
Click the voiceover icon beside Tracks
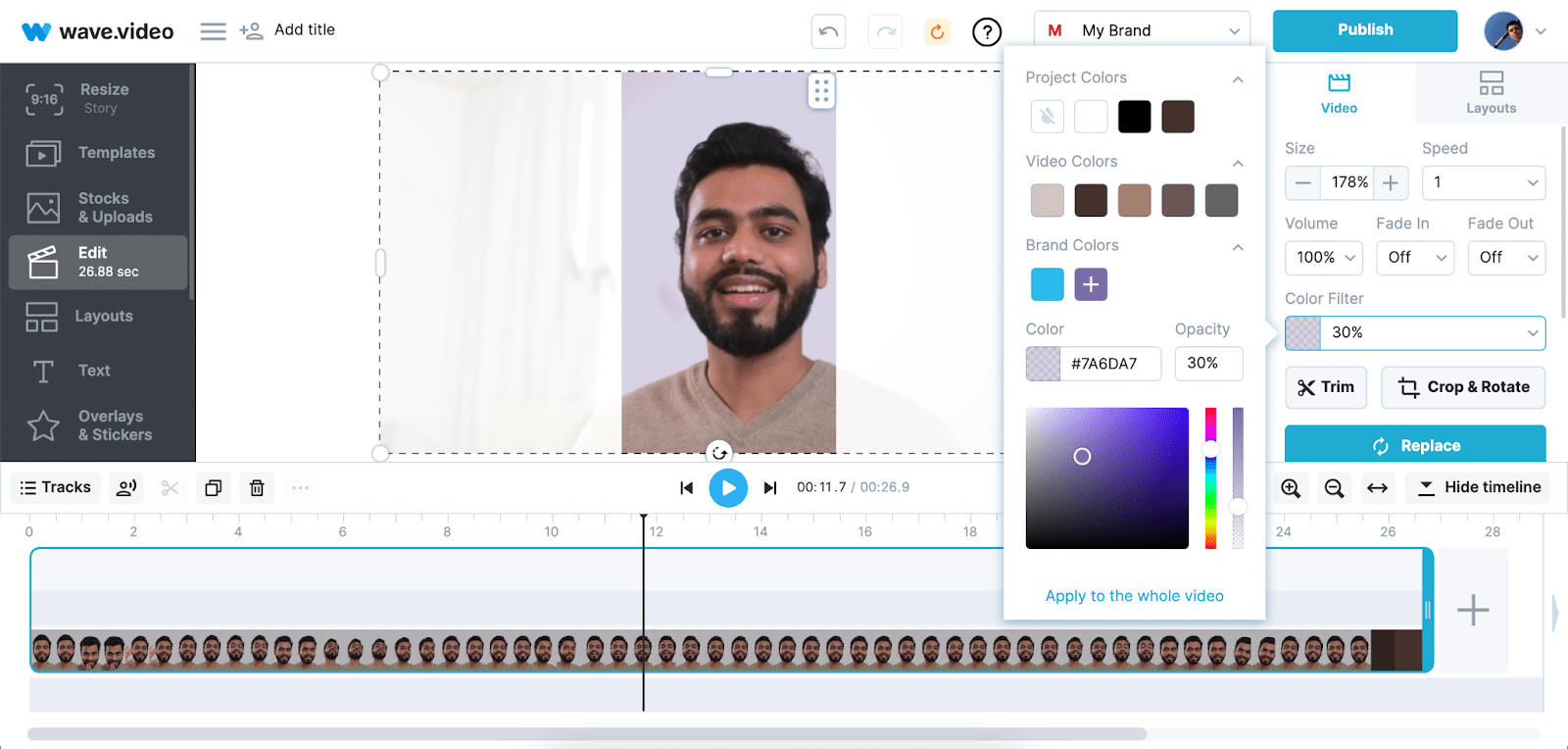pyautogui.click(x=126, y=487)
